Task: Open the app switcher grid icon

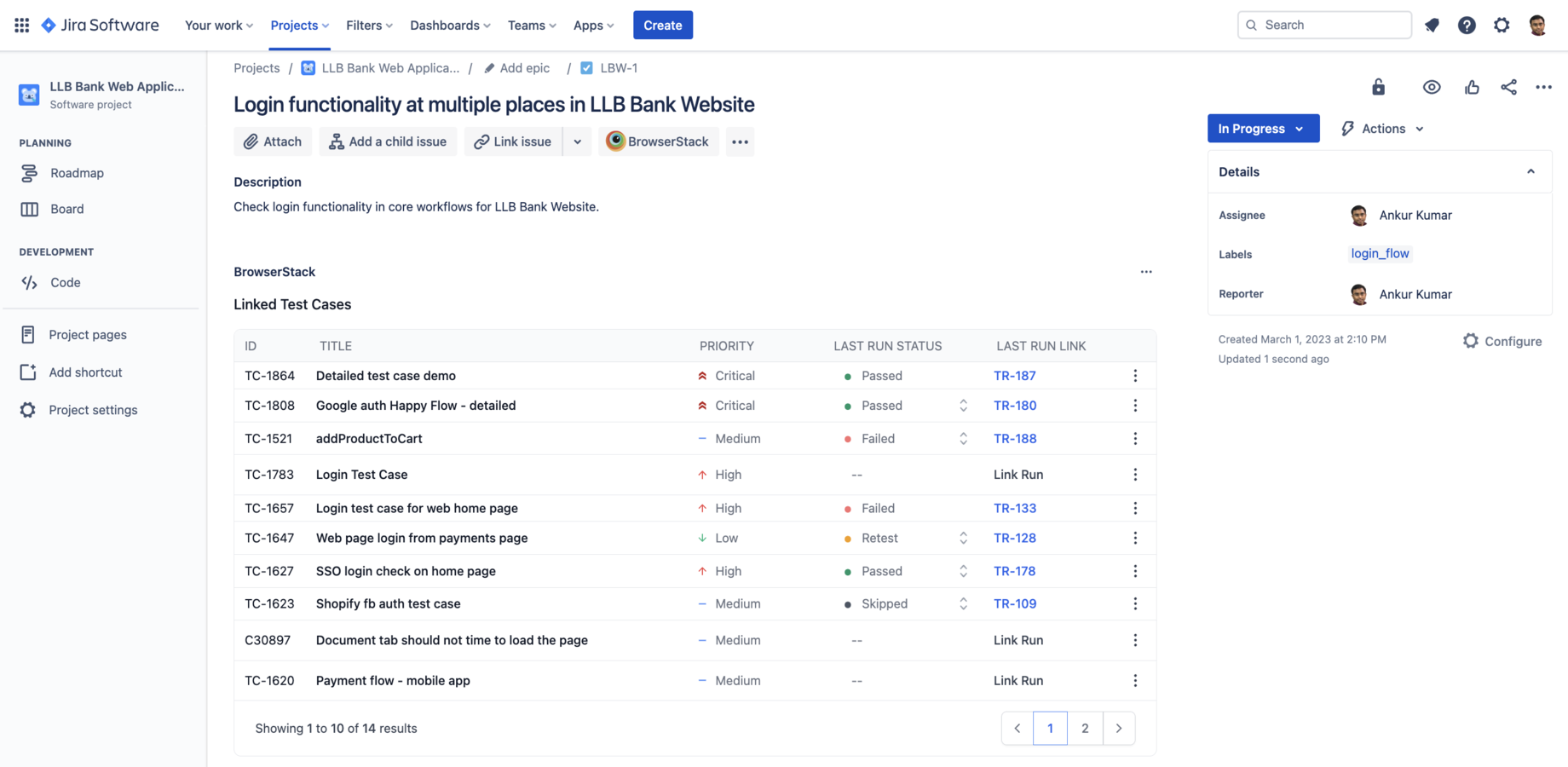Action: (x=22, y=25)
